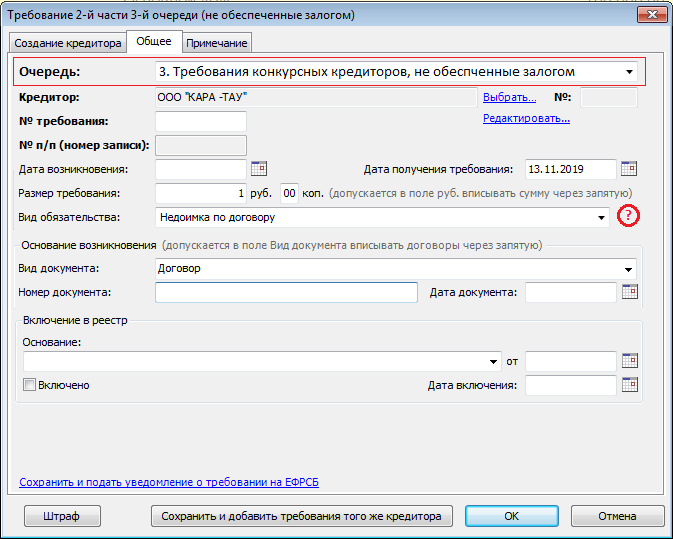
Task: Click the Выбрать creditor link
Action: point(509,98)
